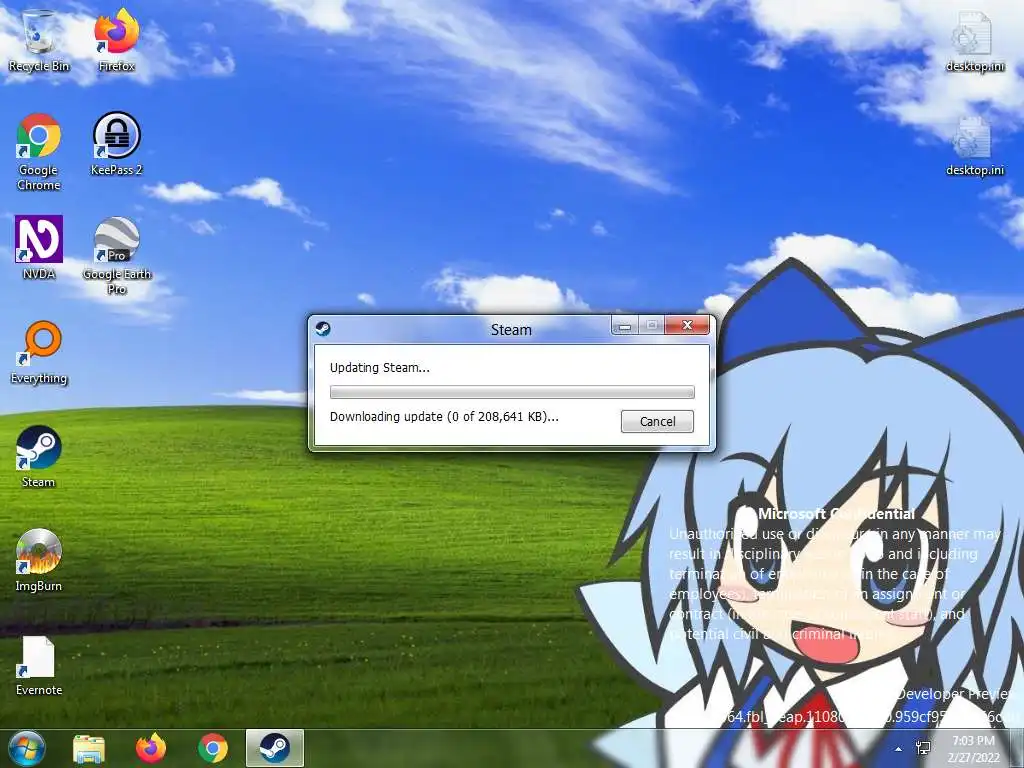Click the Steam taskbar button
The width and height of the screenshot is (1024, 768).
(275, 748)
